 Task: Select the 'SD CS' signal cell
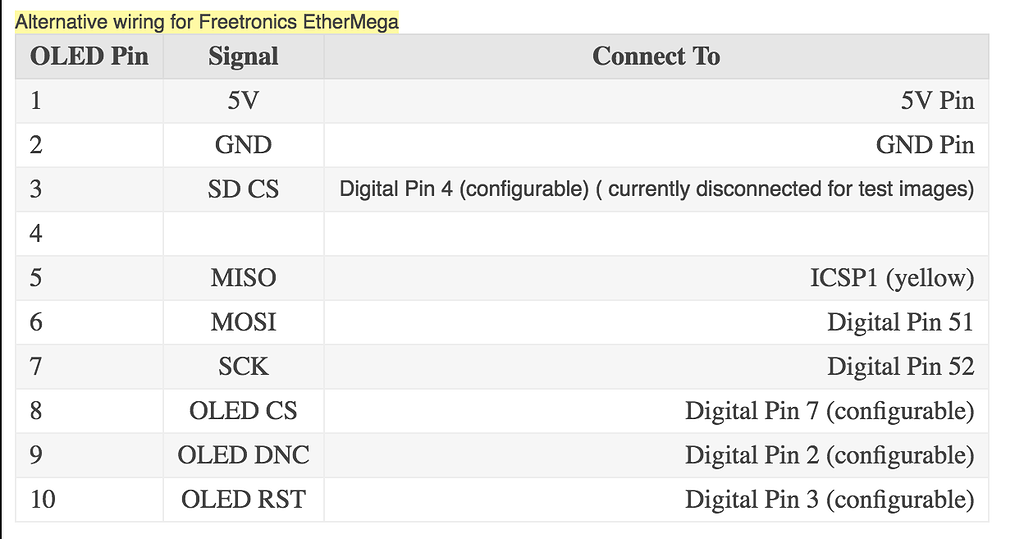(x=243, y=189)
